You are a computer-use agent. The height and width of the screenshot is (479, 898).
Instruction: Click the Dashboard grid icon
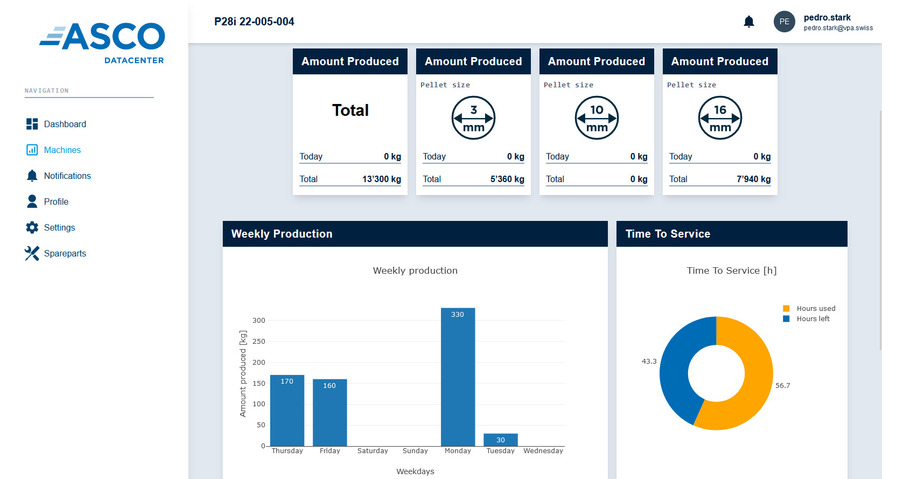pyautogui.click(x=32, y=124)
